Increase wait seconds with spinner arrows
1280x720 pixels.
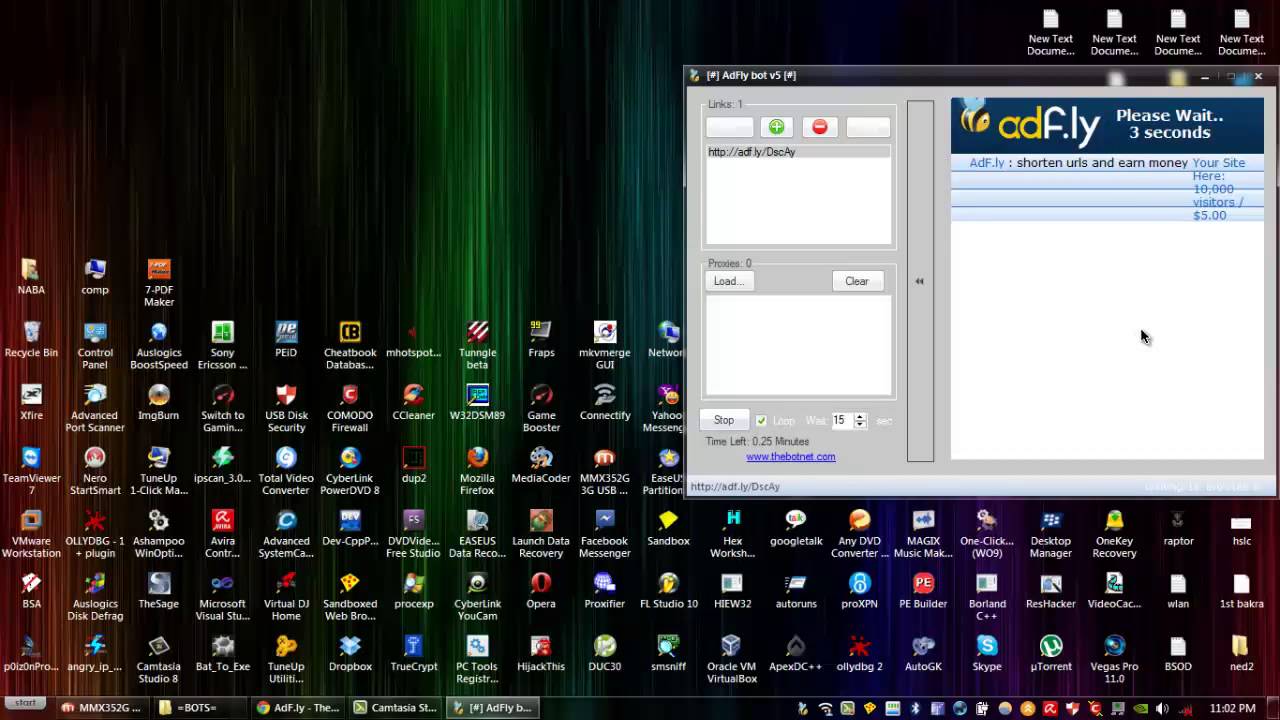click(860, 417)
